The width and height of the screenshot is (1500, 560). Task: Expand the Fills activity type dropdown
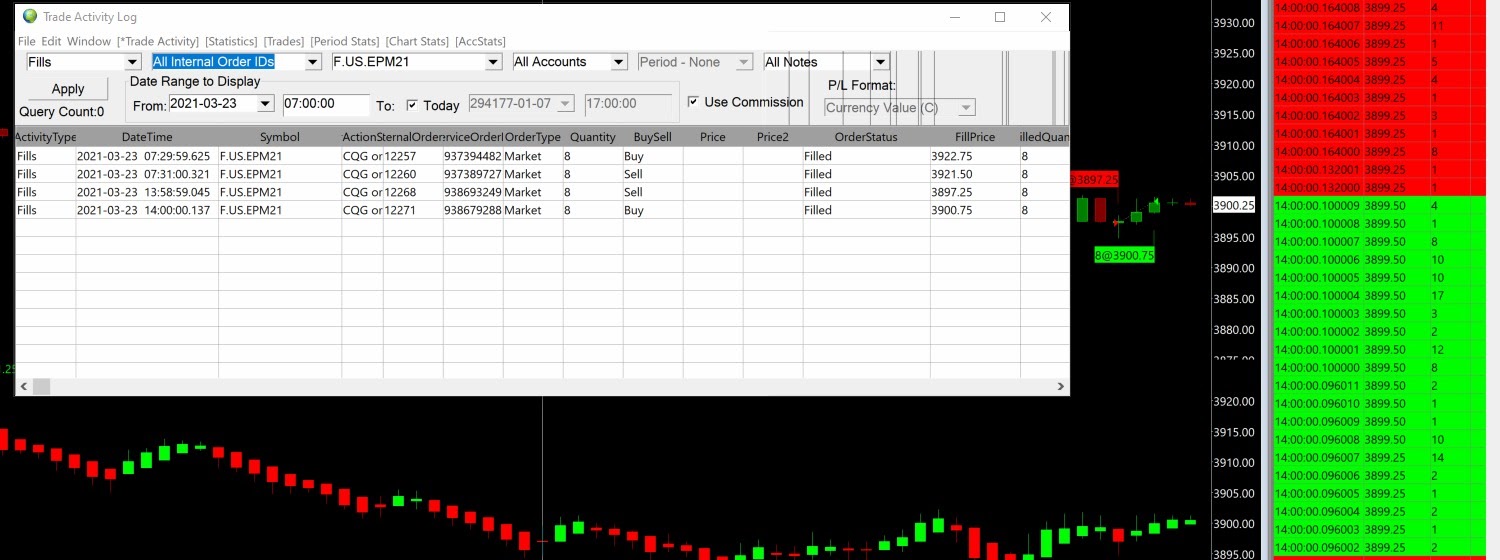[132, 62]
